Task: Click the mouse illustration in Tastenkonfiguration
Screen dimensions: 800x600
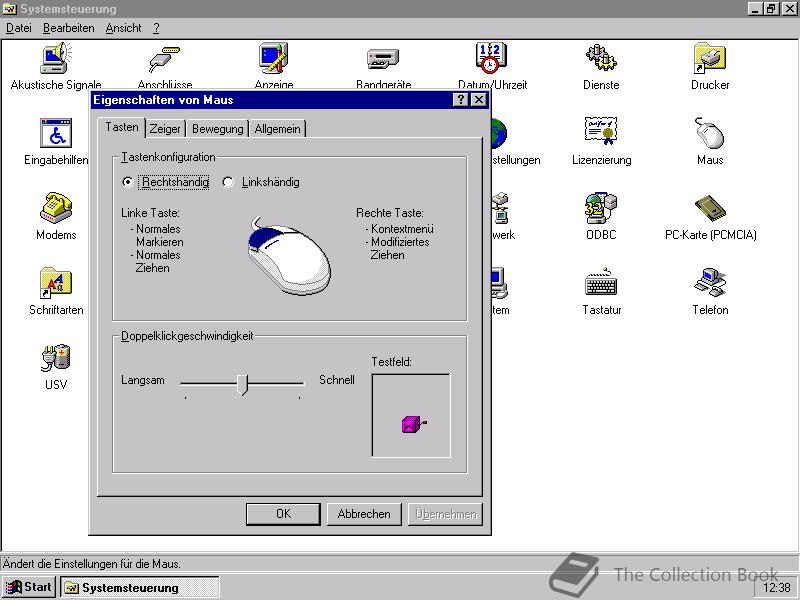Action: pyautogui.click(x=289, y=257)
